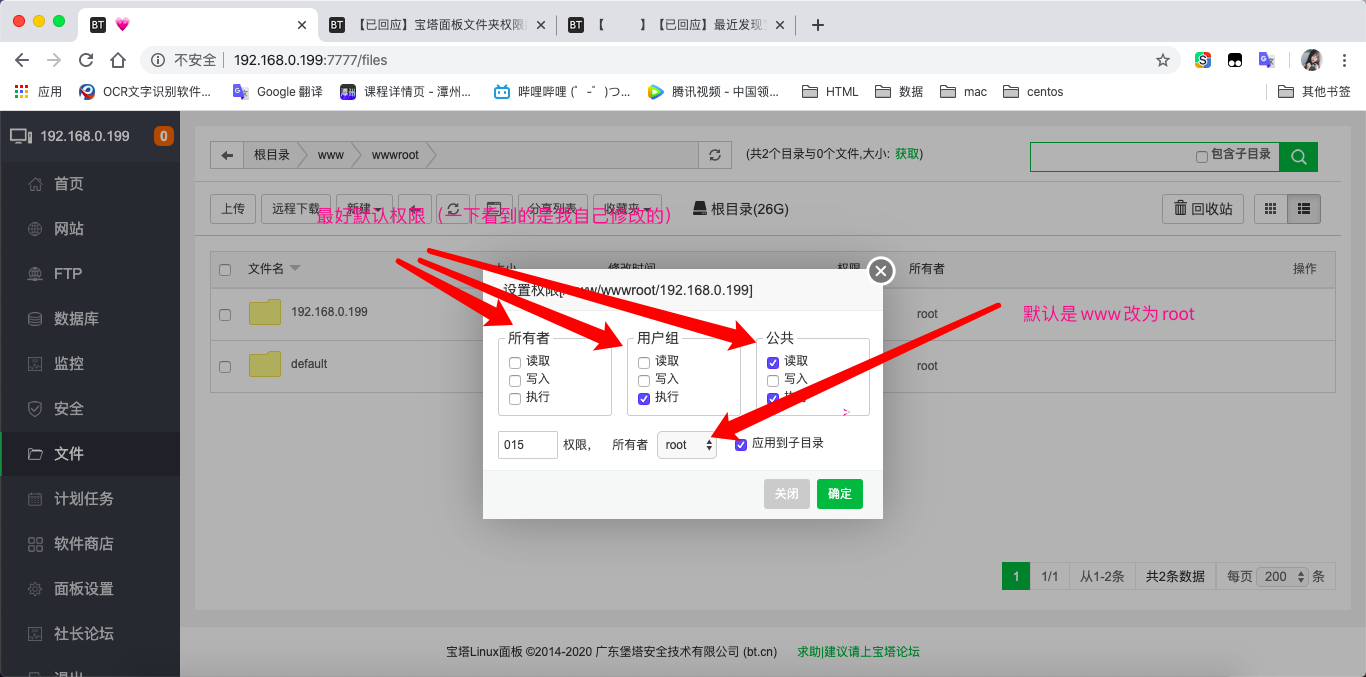The height and width of the screenshot is (677, 1366).
Task: Open the 所有者 root owner dropdown
Action: 687,445
